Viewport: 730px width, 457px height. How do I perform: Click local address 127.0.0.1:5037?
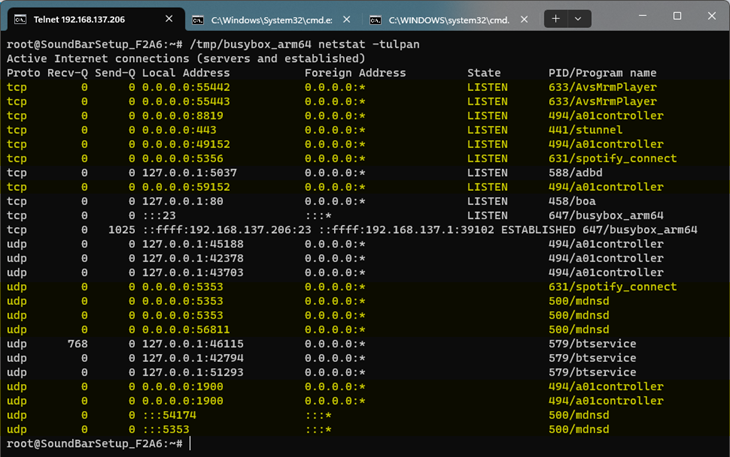tap(189, 173)
